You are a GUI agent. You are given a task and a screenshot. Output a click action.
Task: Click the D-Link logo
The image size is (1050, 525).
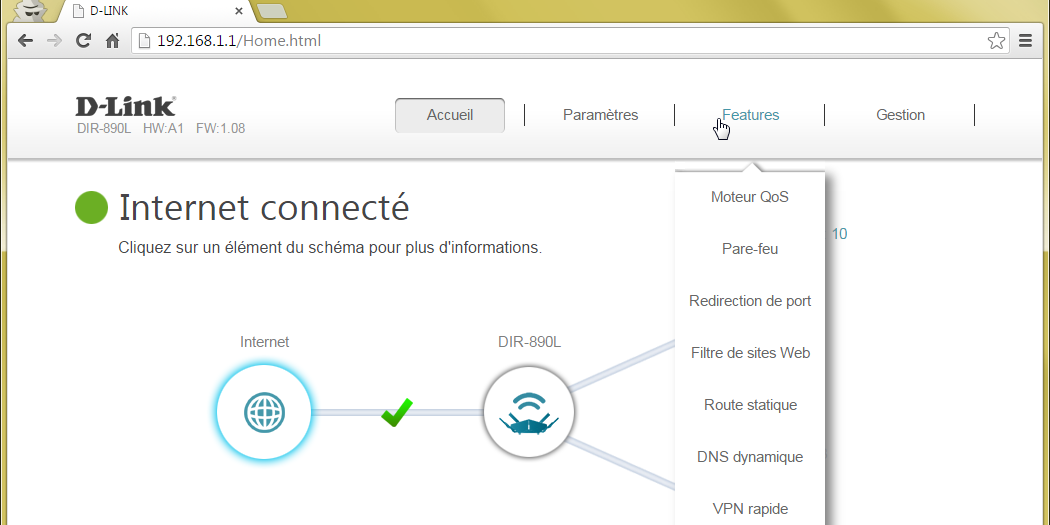[x=125, y=106]
